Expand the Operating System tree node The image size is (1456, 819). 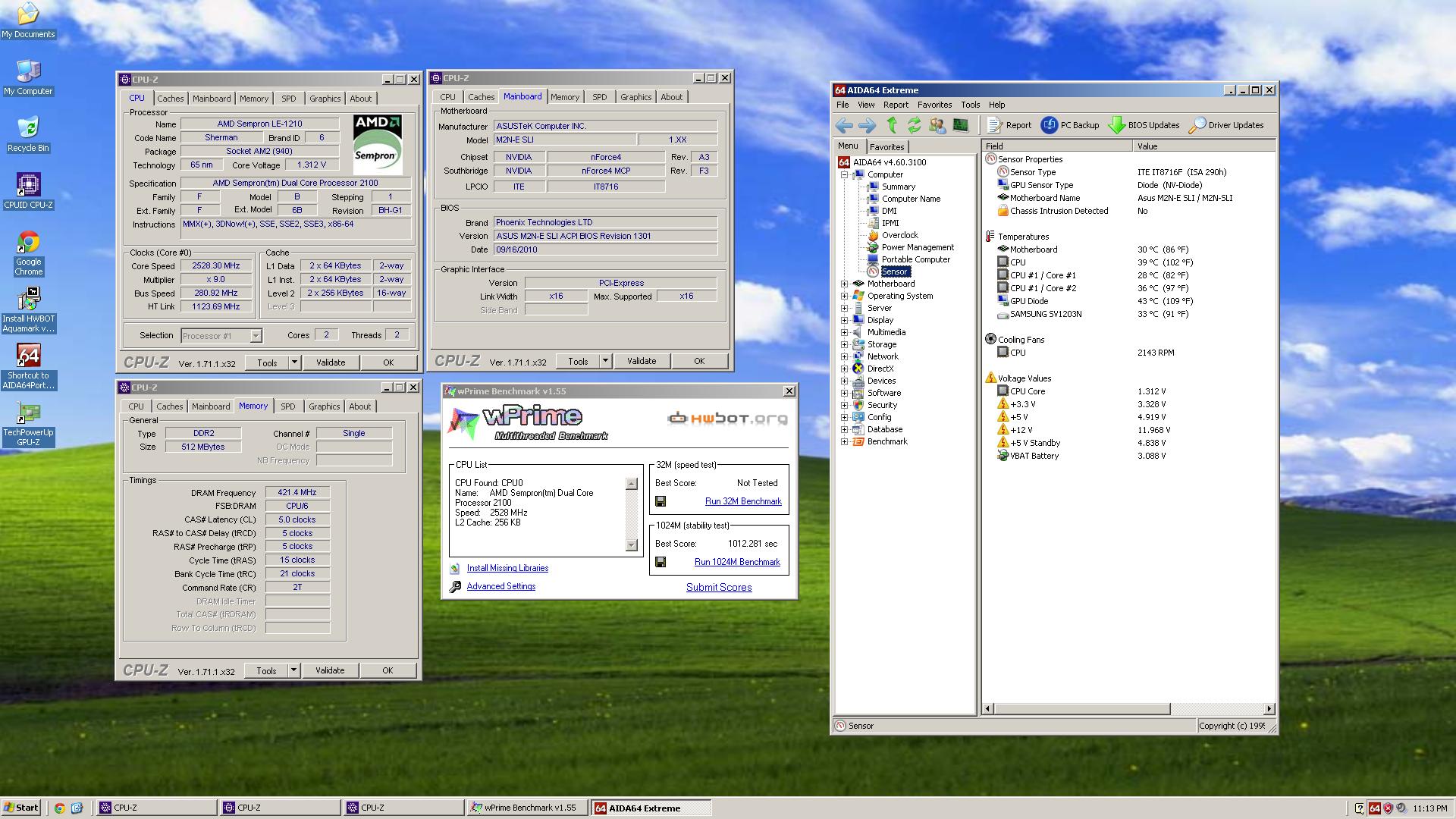[x=844, y=296]
